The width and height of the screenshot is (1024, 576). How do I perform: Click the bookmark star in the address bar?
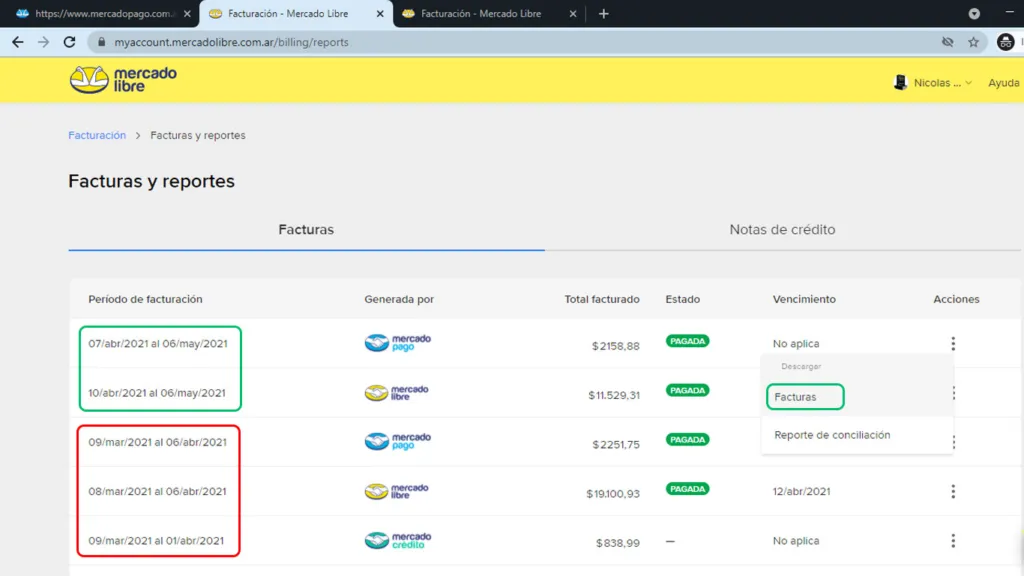pos(973,42)
